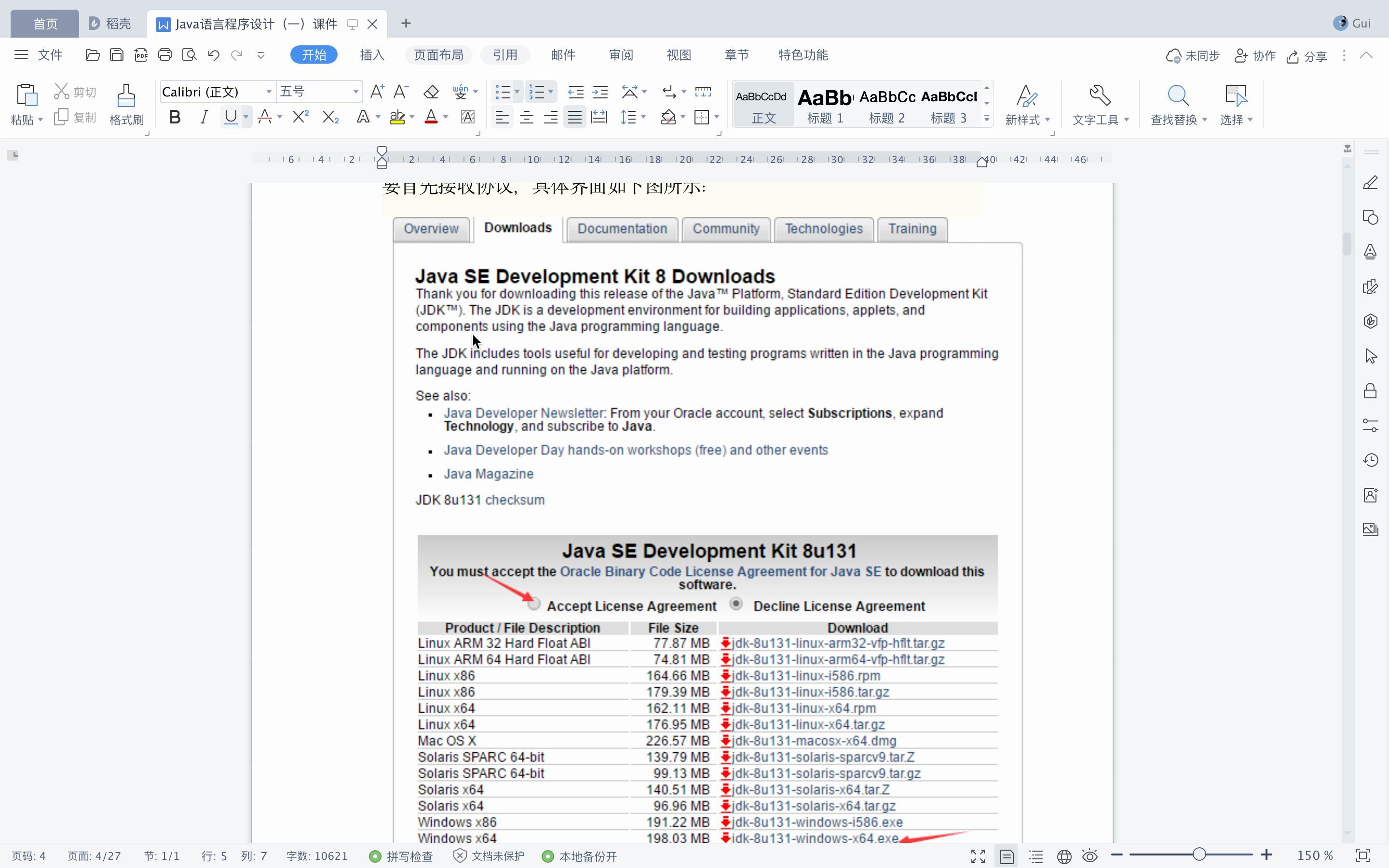Switch to the 引用 ribbon tab
The width and height of the screenshot is (1389, 868).
(x=505, y=55)
